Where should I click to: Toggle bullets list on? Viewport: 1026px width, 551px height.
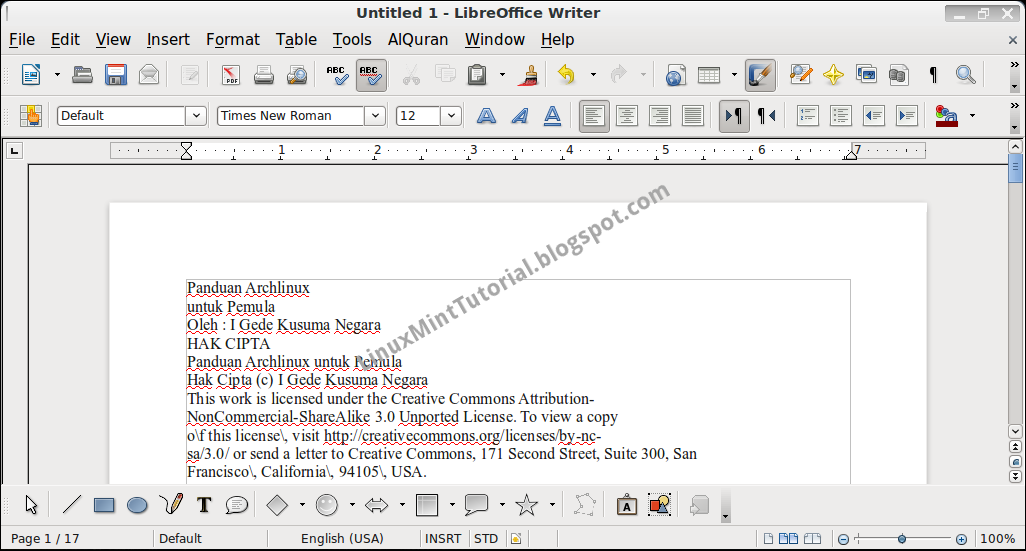point(841,116)
